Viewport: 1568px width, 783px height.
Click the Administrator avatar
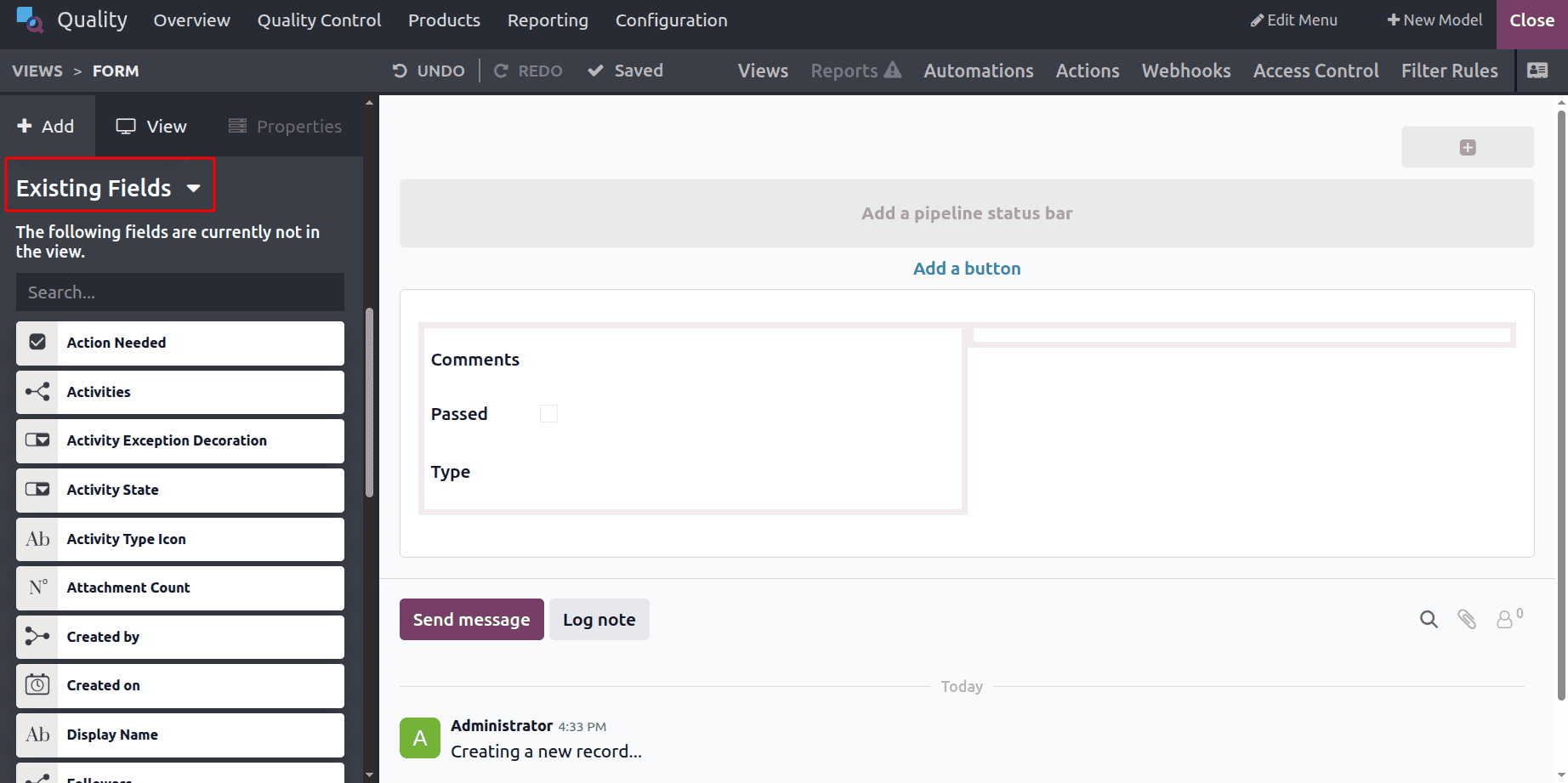click(420, 738)
